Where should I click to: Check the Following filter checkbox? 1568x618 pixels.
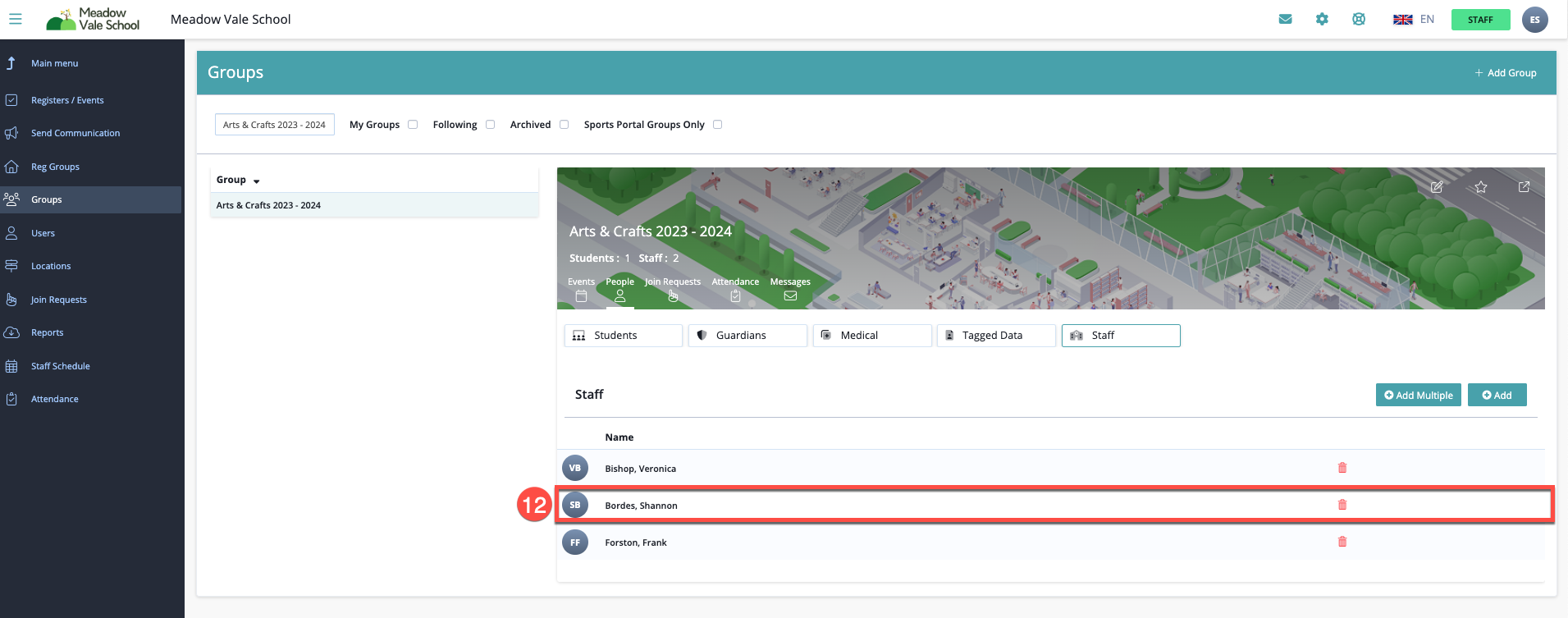click(x=490, y=125)
